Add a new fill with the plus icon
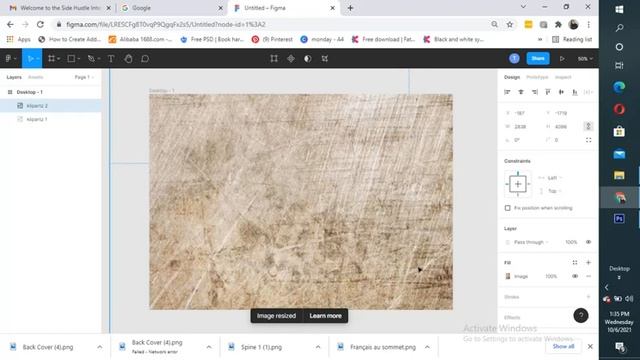This screenshot has height=360, width=640. click(x=588, y=262)
